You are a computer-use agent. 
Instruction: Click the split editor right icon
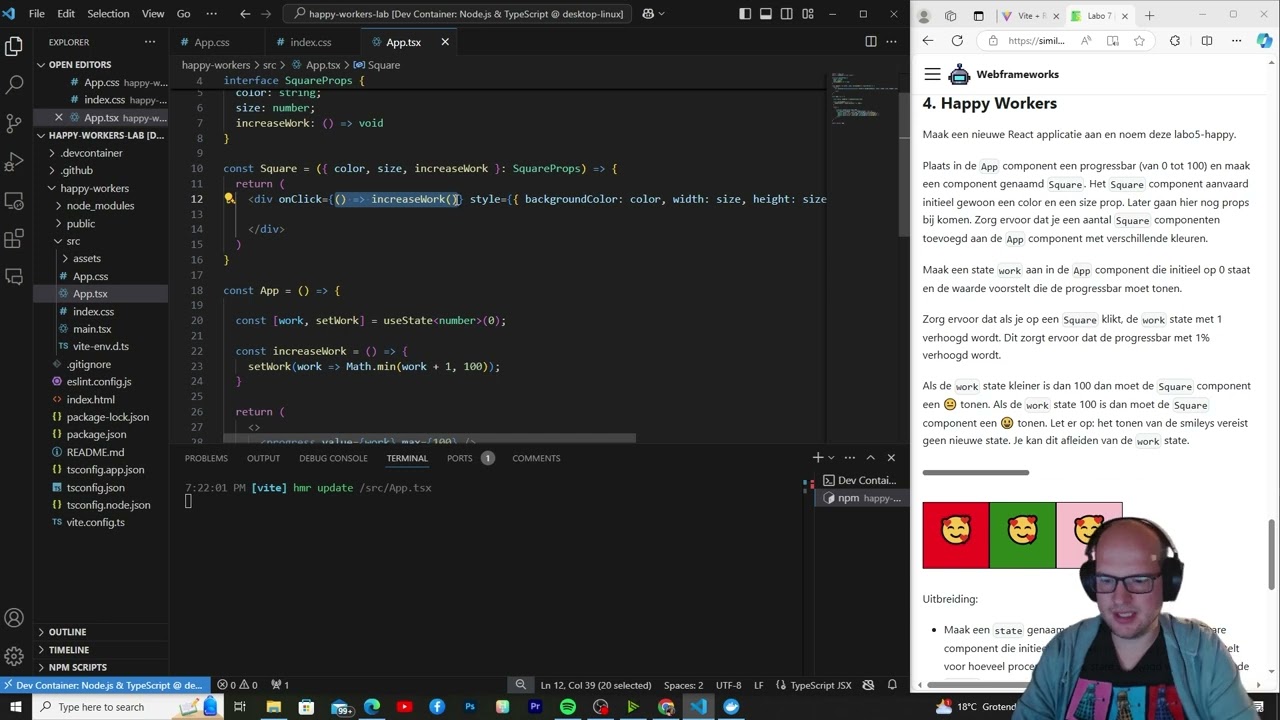[x=871, y=42]
